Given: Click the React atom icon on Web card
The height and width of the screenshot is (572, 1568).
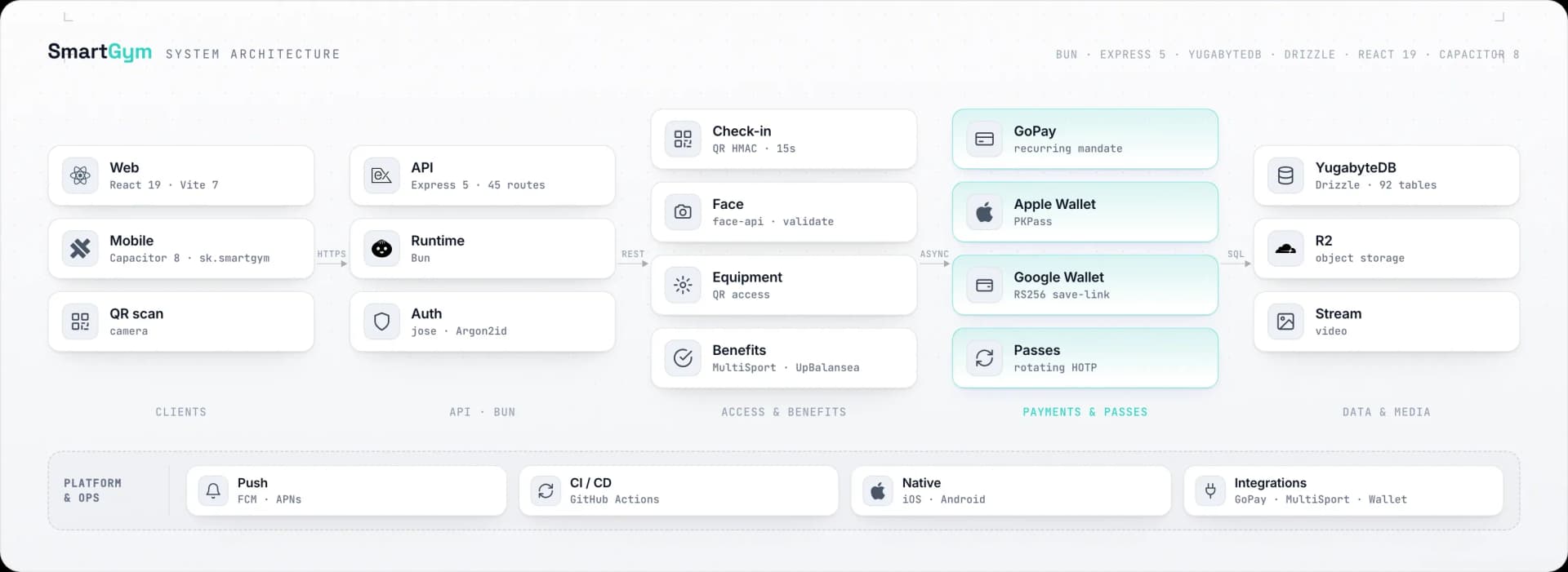Looking at the screenshot, I should coord(80,175).
